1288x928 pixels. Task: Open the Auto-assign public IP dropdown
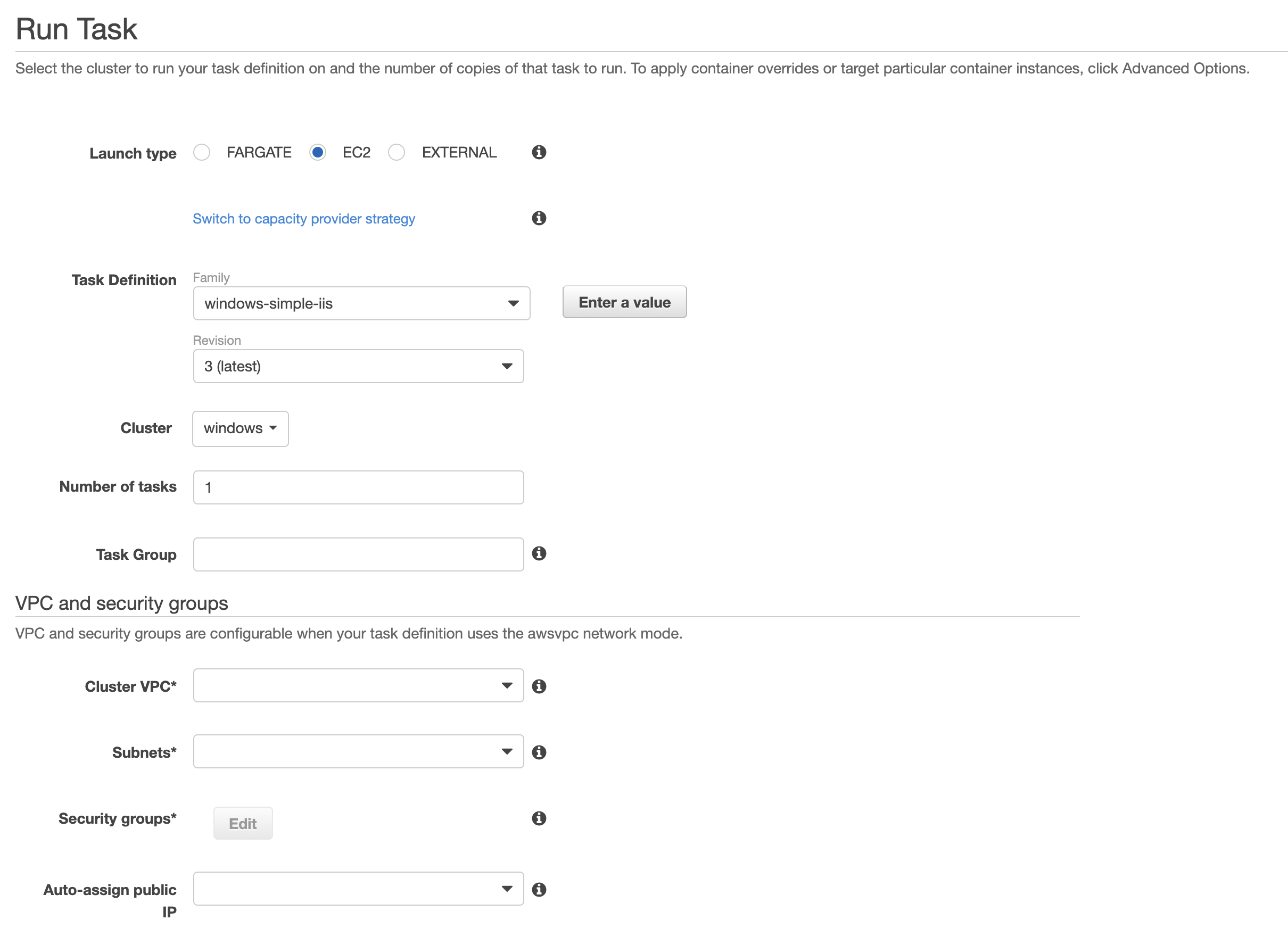358,889
